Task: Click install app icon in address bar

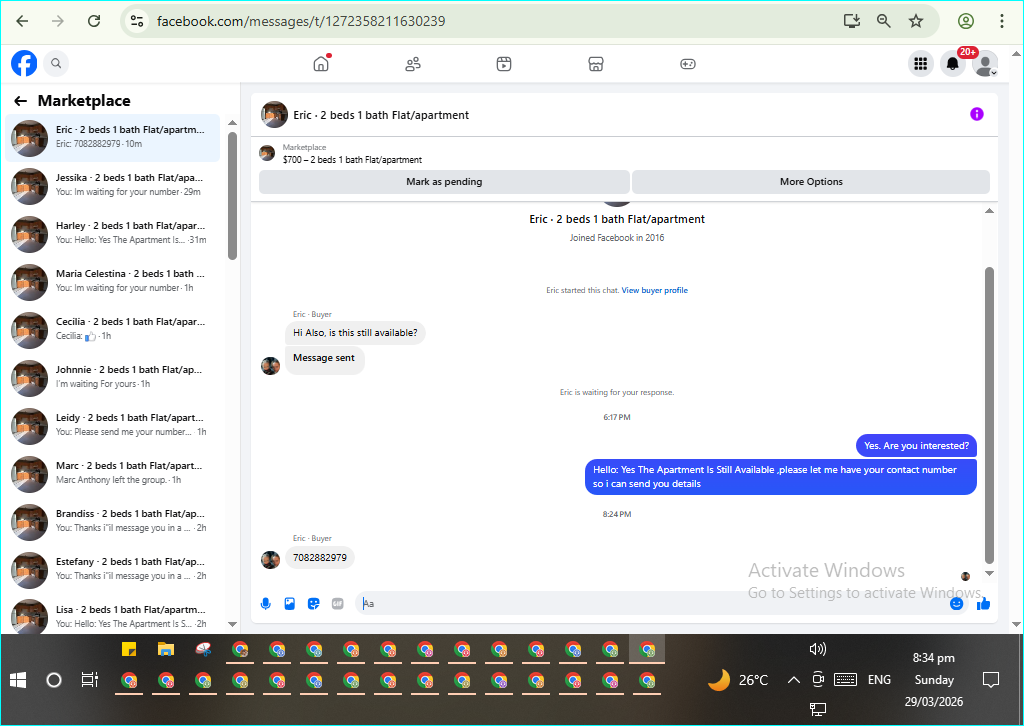Action: tap(852, 21)
